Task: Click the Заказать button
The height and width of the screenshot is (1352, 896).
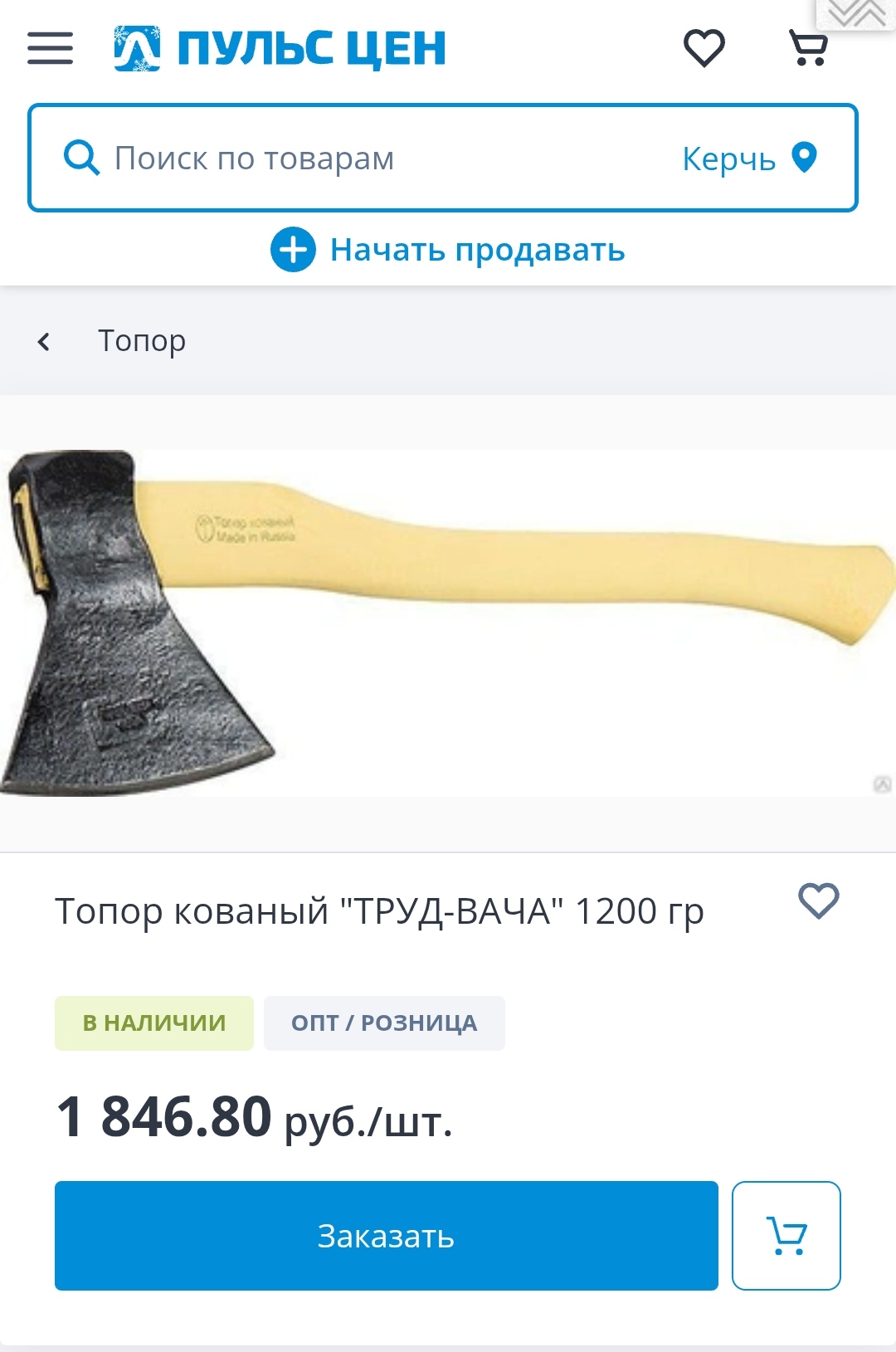Action: tap(387, 1236)
